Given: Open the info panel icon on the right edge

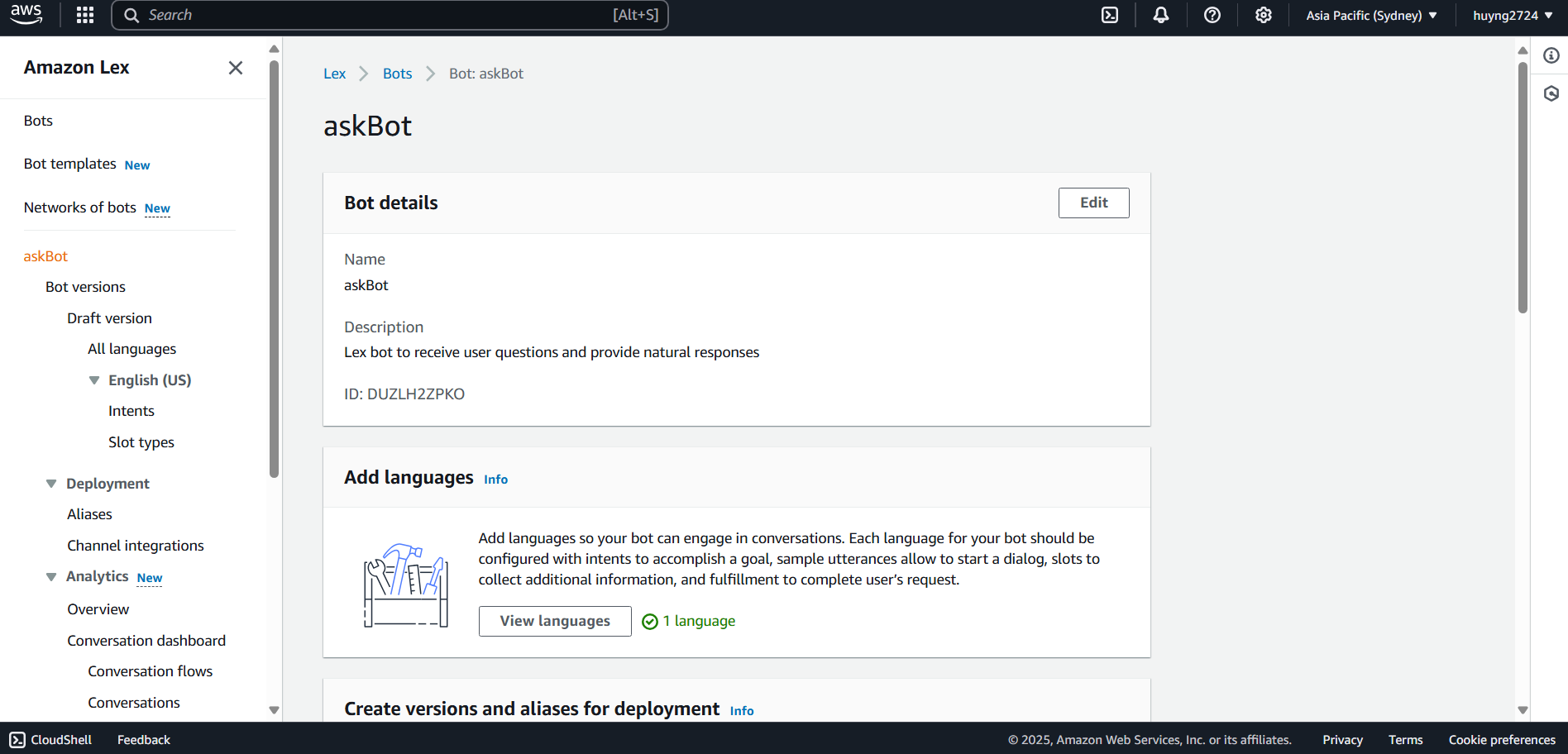Looking at the screenshot, I should (1551, 55).
